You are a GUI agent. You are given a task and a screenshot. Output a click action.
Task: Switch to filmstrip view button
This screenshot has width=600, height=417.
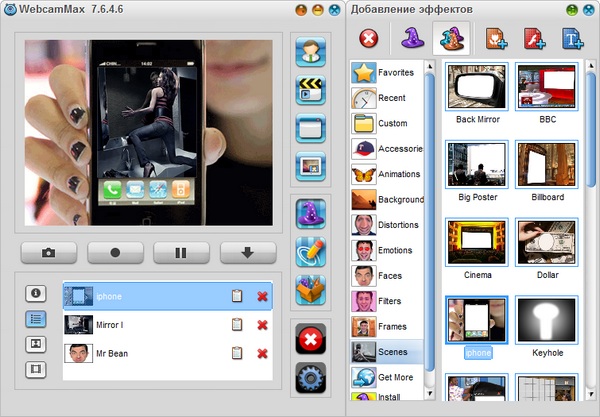(37, 370)
